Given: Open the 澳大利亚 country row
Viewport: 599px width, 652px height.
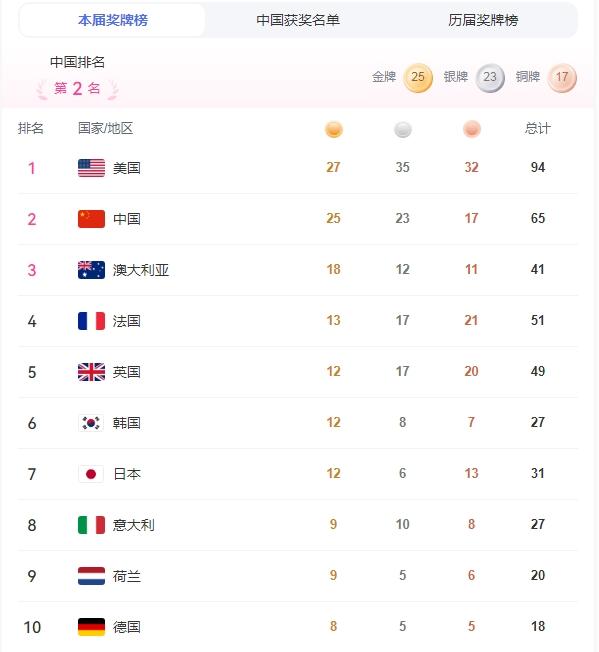Looking at the screenshot, I should click(x=298, y=270).
